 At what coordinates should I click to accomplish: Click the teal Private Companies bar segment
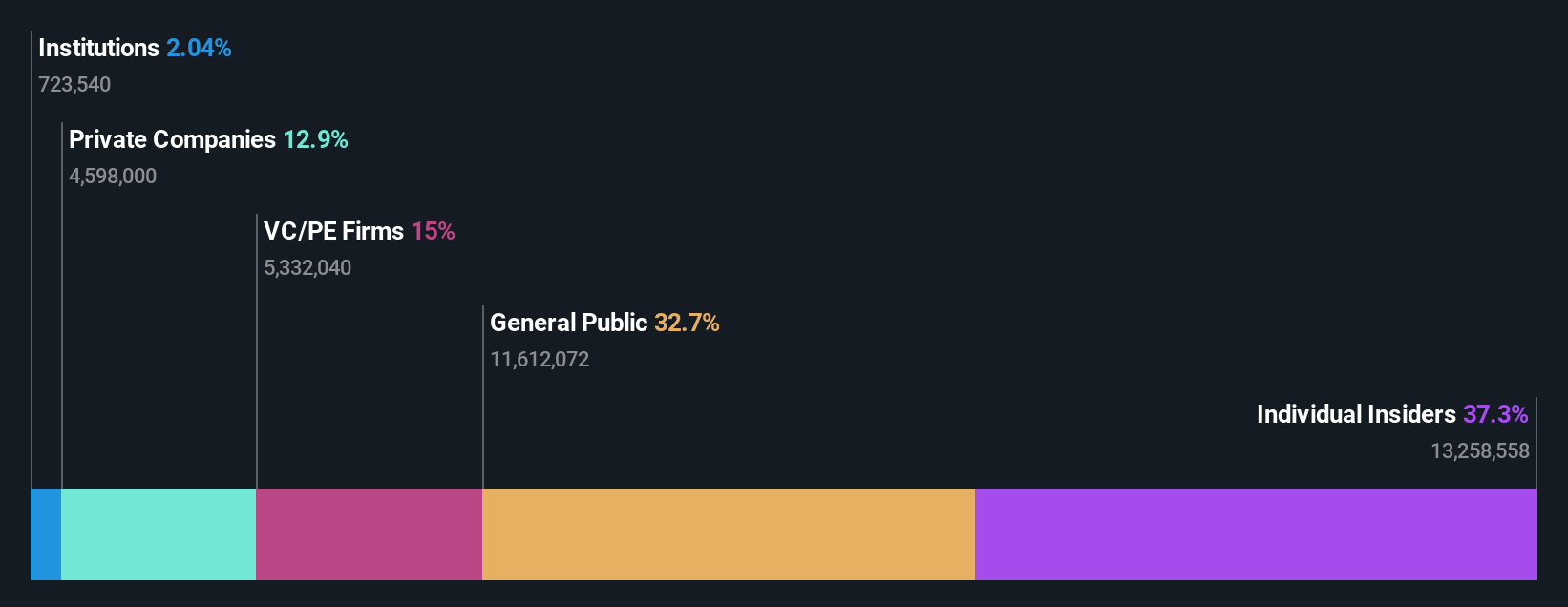click(159, 534)
